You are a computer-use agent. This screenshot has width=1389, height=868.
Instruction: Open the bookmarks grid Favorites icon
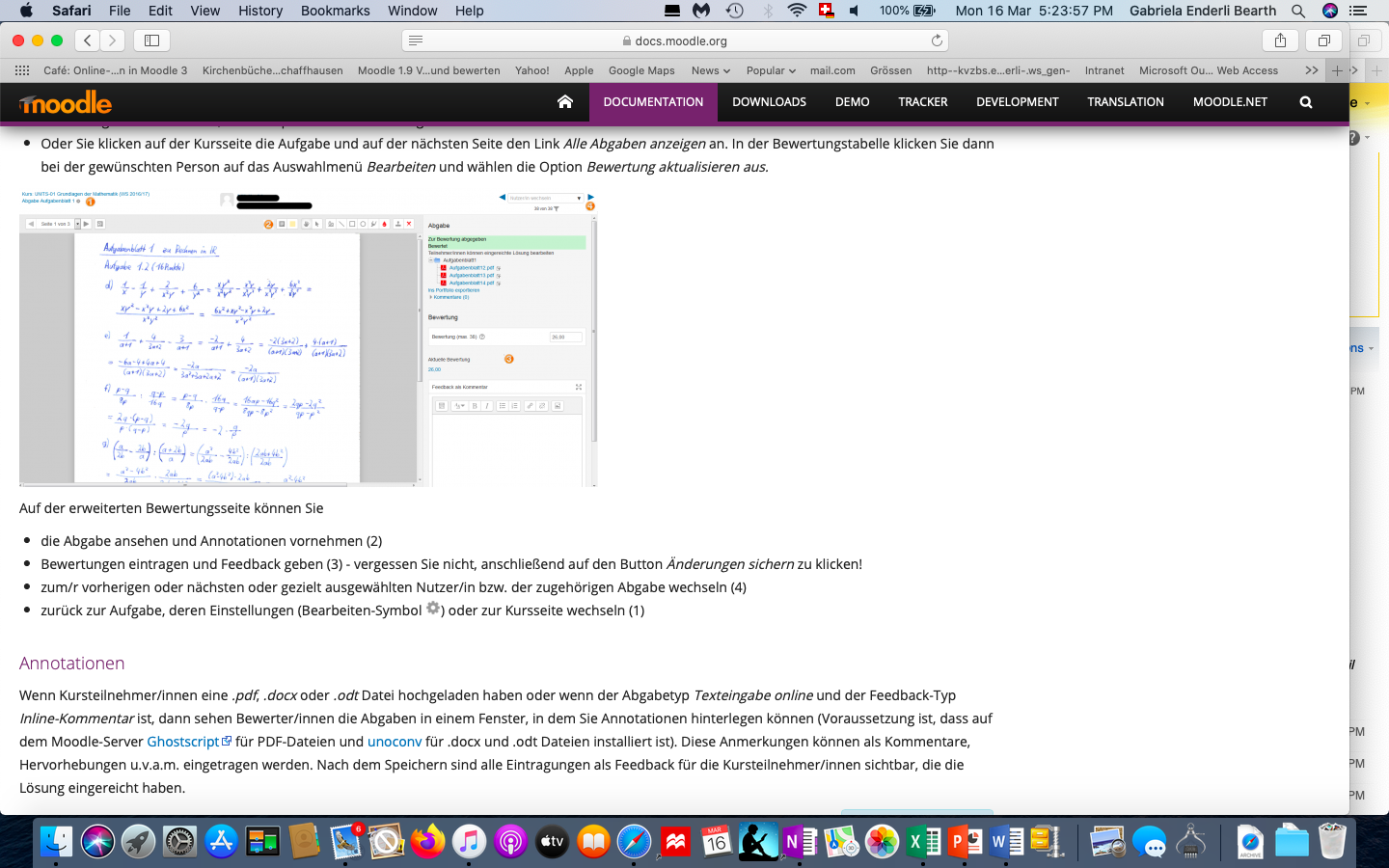click(21, 70)
